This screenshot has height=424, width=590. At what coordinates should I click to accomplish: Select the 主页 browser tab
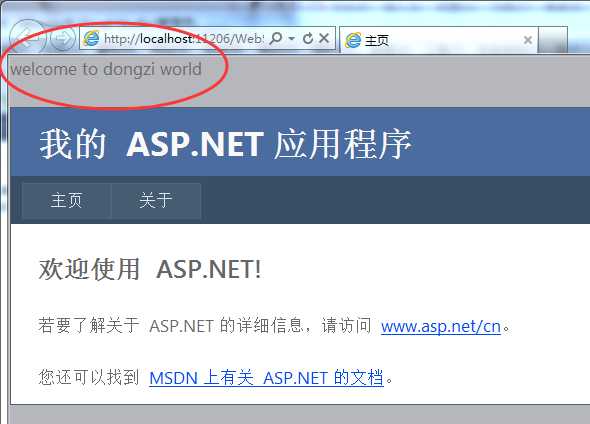coord(439,40)
